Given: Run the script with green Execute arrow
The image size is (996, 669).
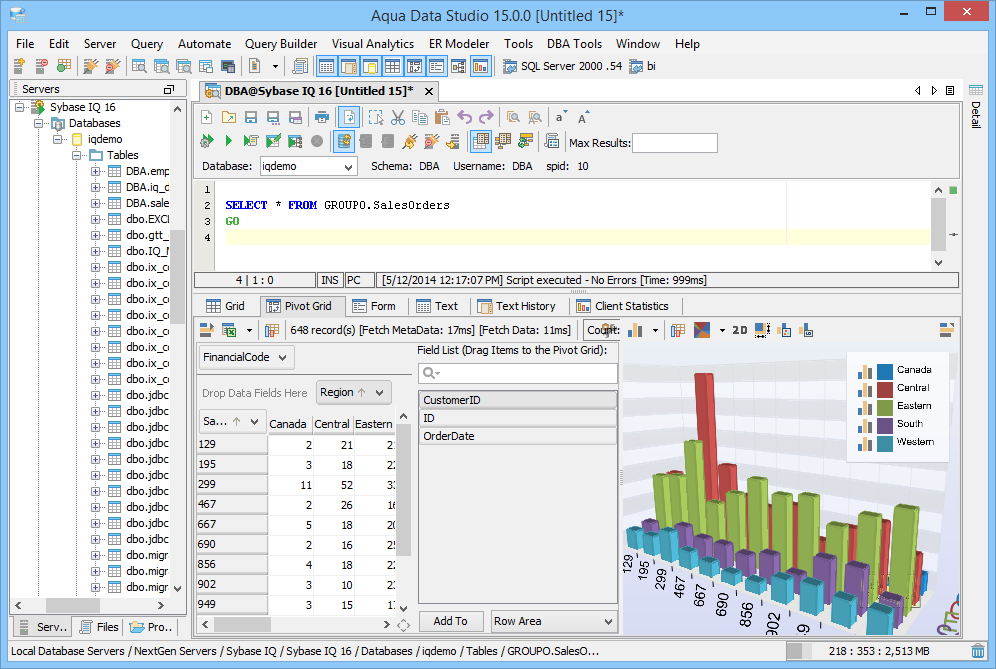Looking at the screenshot, I should click(229, 141).
